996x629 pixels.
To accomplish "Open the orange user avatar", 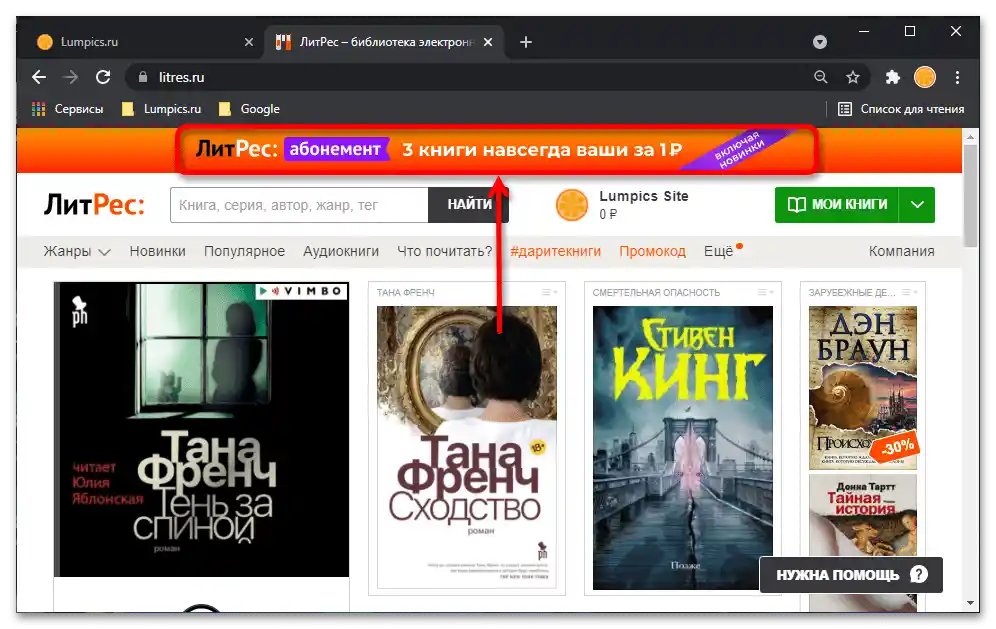I will [x=572, y=205].
